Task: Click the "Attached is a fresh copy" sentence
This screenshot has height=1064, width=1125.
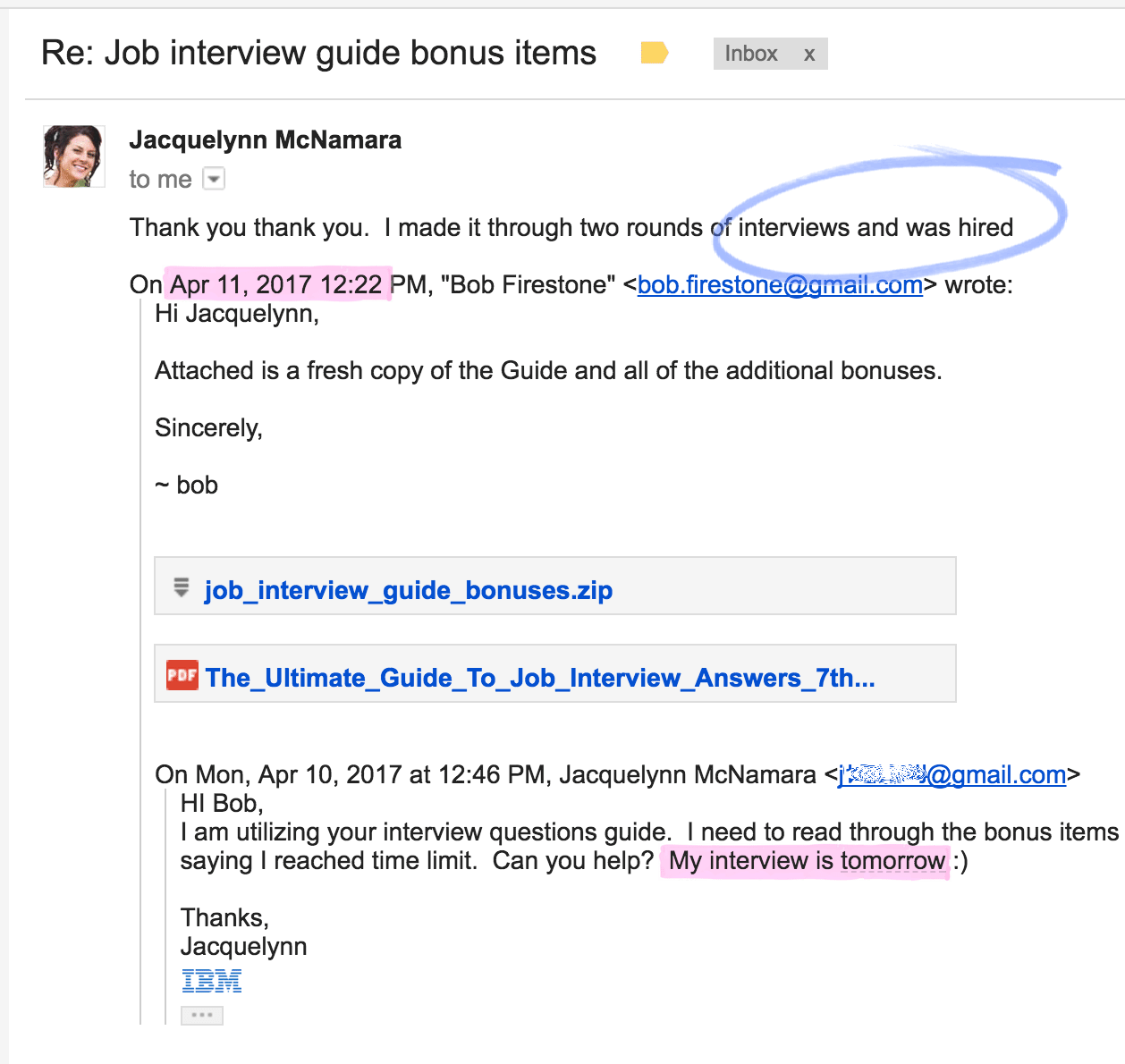Action: [548, 371]
